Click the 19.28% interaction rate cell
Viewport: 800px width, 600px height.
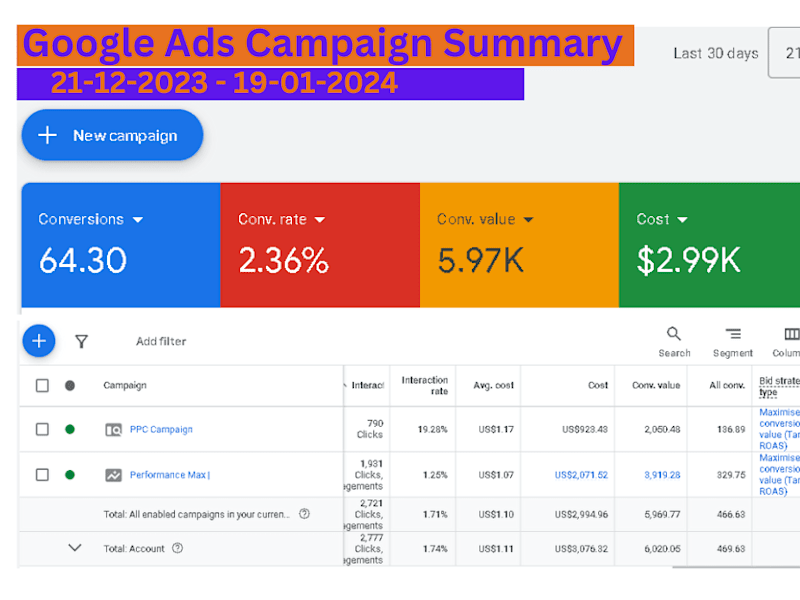coord(433,430)
